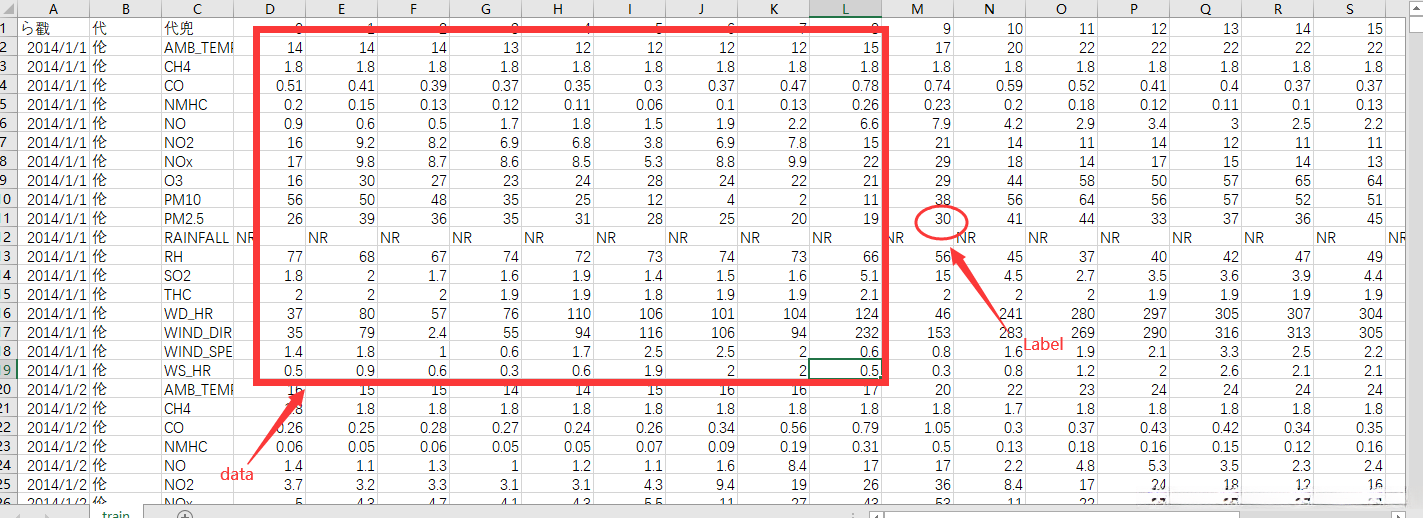This screenshot has width=1423, height=518.
Task: Select the PM2.5 cell with value 30
Action: click(x=917, y=218)
